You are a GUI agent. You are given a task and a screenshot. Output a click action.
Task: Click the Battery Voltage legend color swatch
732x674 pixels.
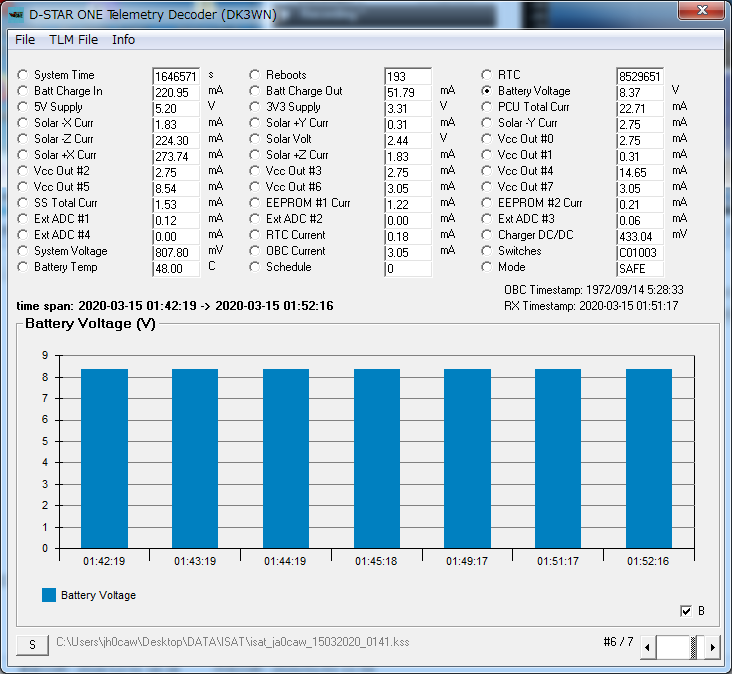coord(49,595)
